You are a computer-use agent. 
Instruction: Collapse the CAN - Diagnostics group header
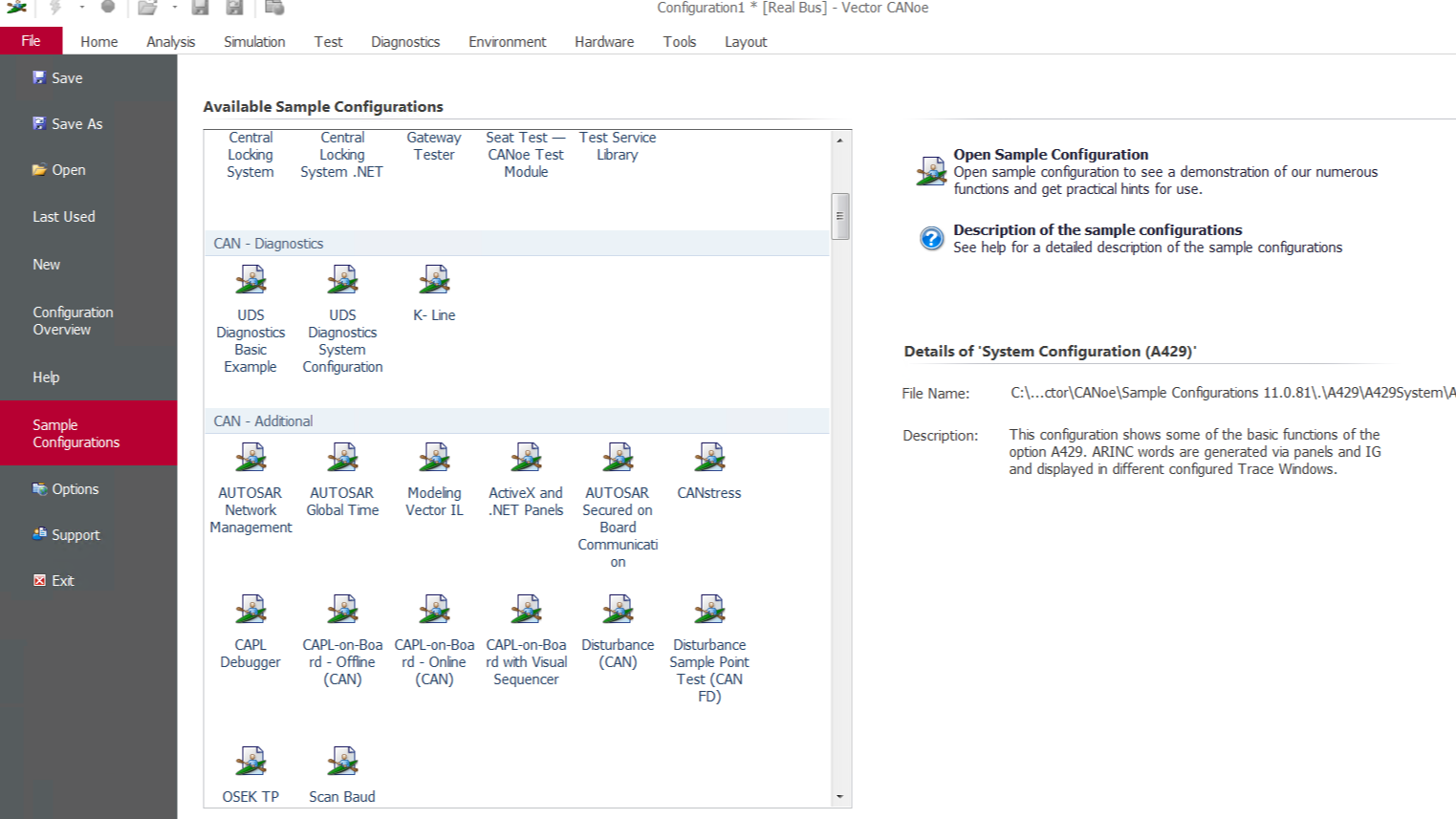click(516, 244)
